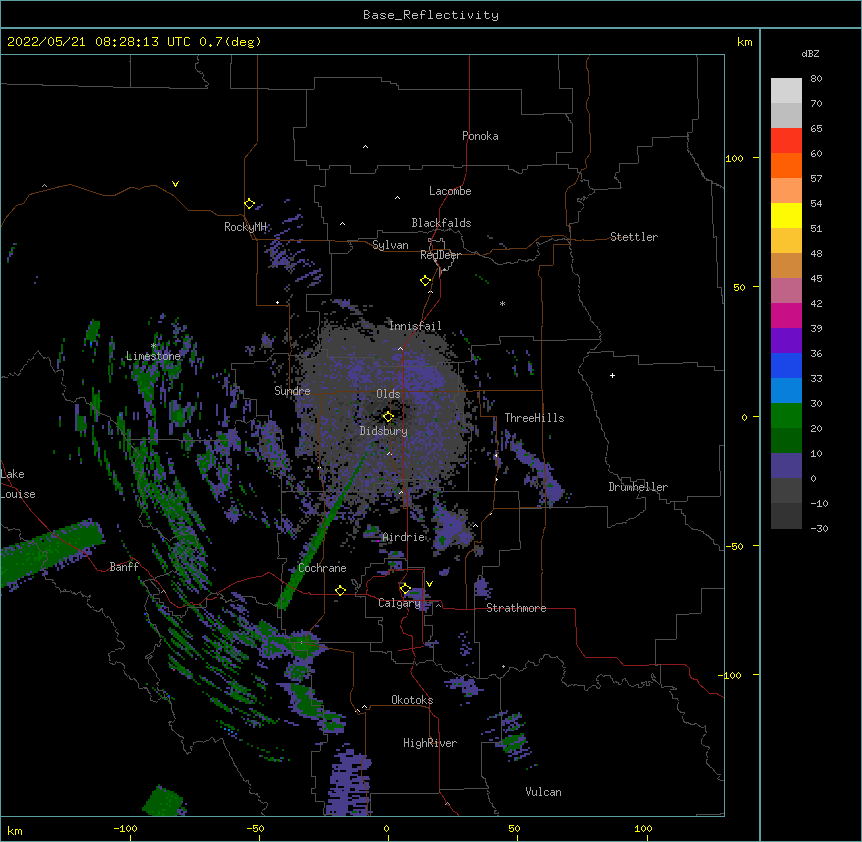Click the Base_Reflectivity title text
The image size is (862, 842).
(431, 15)
